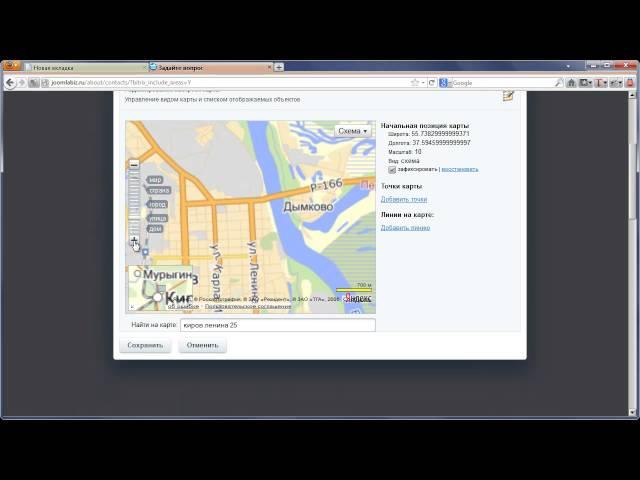Viewport: 640px width, 480px height.
Task: Click the map zoom-out minus button
Action: (x=134, y=164)
